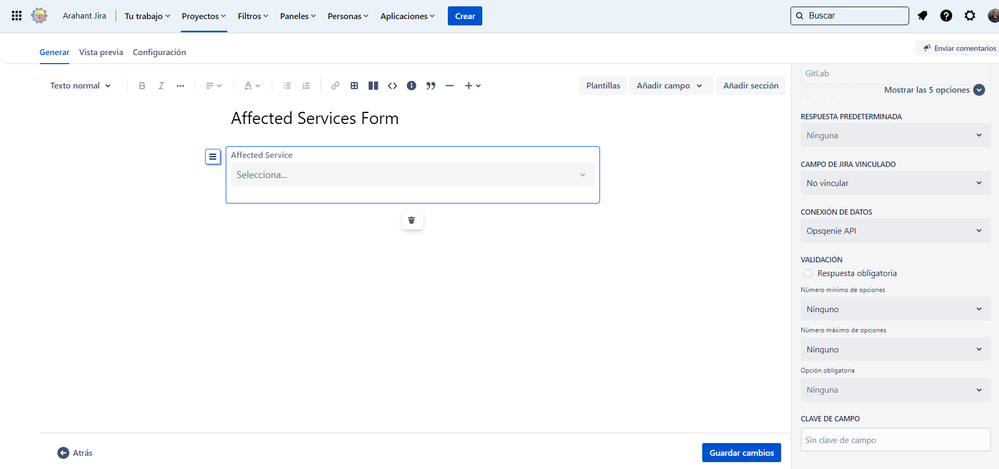The height and width of the screenshot is (469, 999).
Task: Open the user profile avatar
Action: [x=994, y=16]
